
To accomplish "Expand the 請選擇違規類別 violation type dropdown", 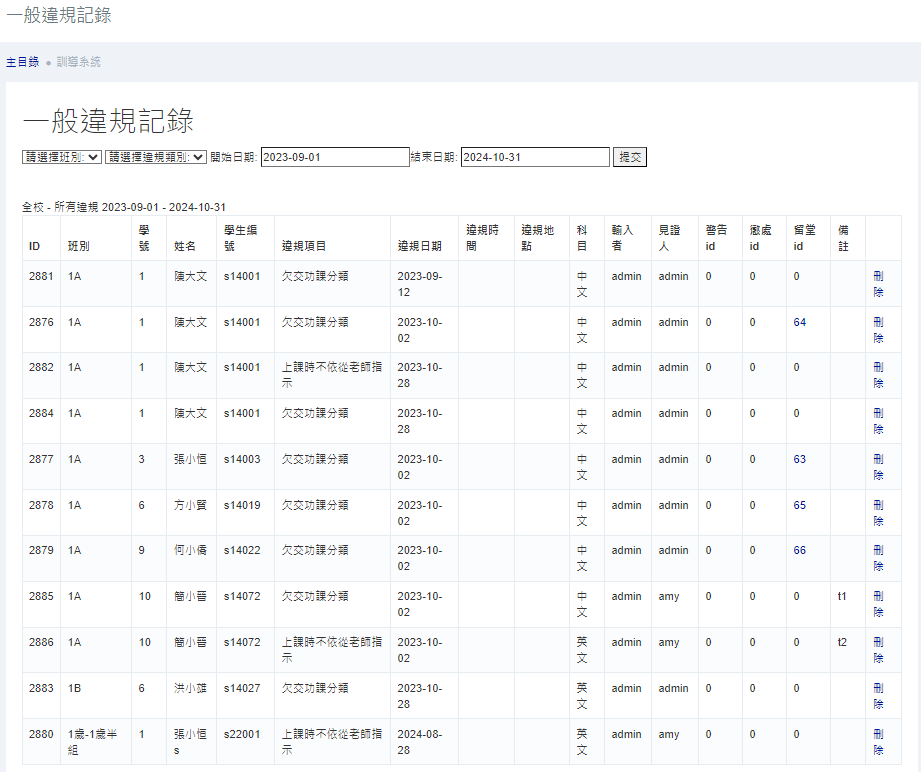I will click(155, 157).
